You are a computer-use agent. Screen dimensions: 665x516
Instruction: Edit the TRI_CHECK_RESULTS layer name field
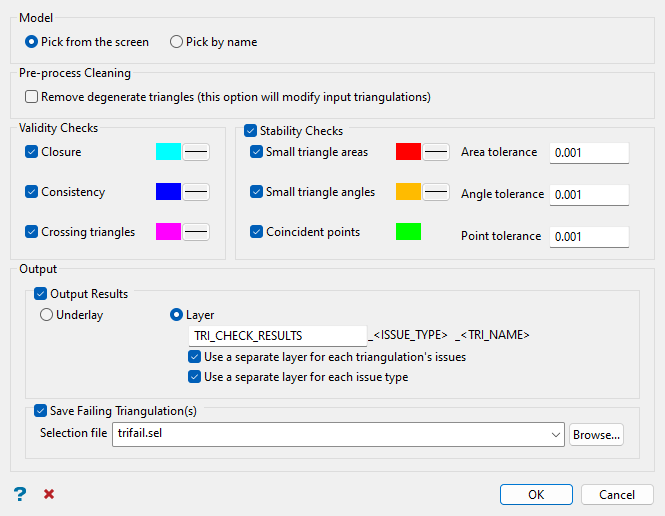click(x=278, y=335)
